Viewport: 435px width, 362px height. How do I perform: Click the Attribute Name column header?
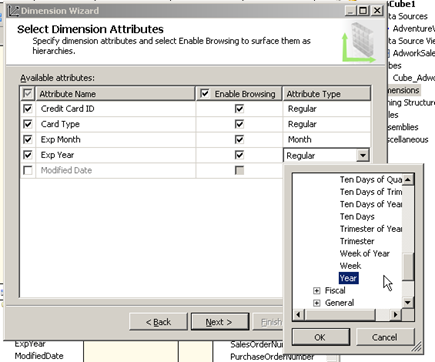115,94
